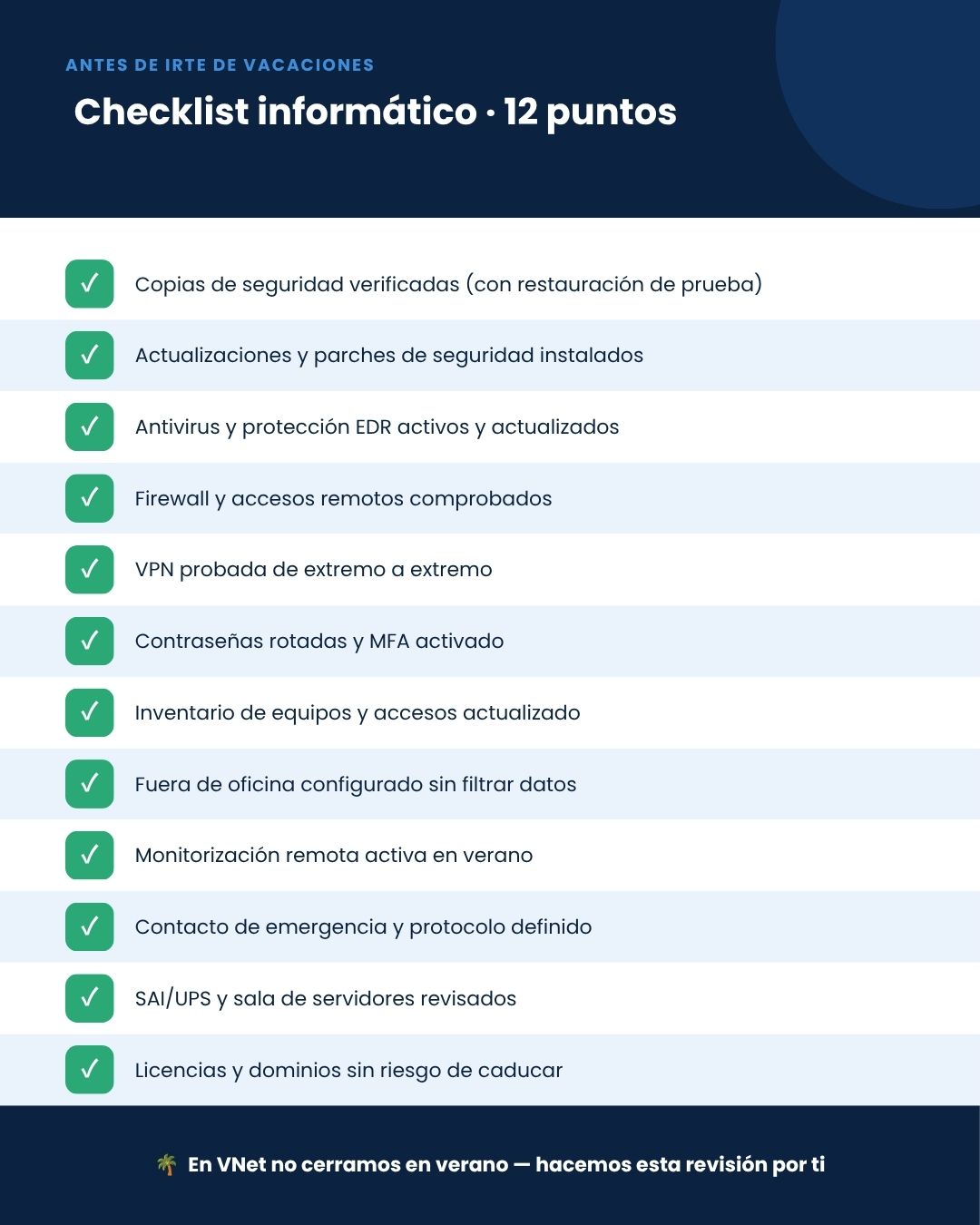
Task: Click the subtitle 'ANTES DE IRTE DE VACACIONES'
Action: tap(220, 65)
